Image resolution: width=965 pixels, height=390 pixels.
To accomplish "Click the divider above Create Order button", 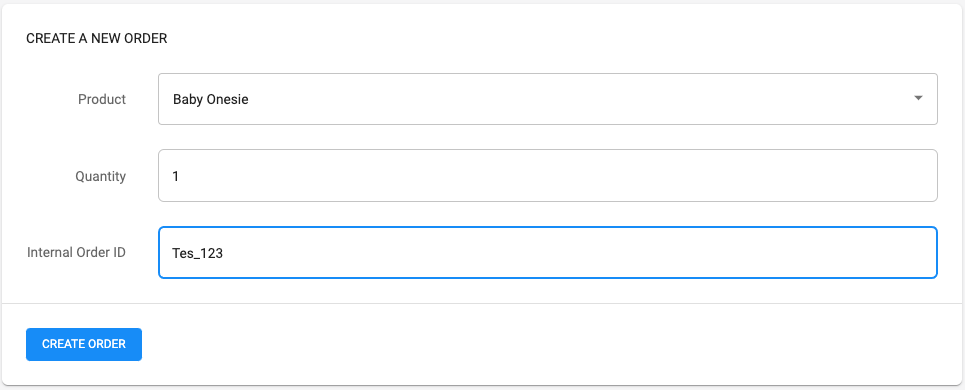I will coord(482,303).
